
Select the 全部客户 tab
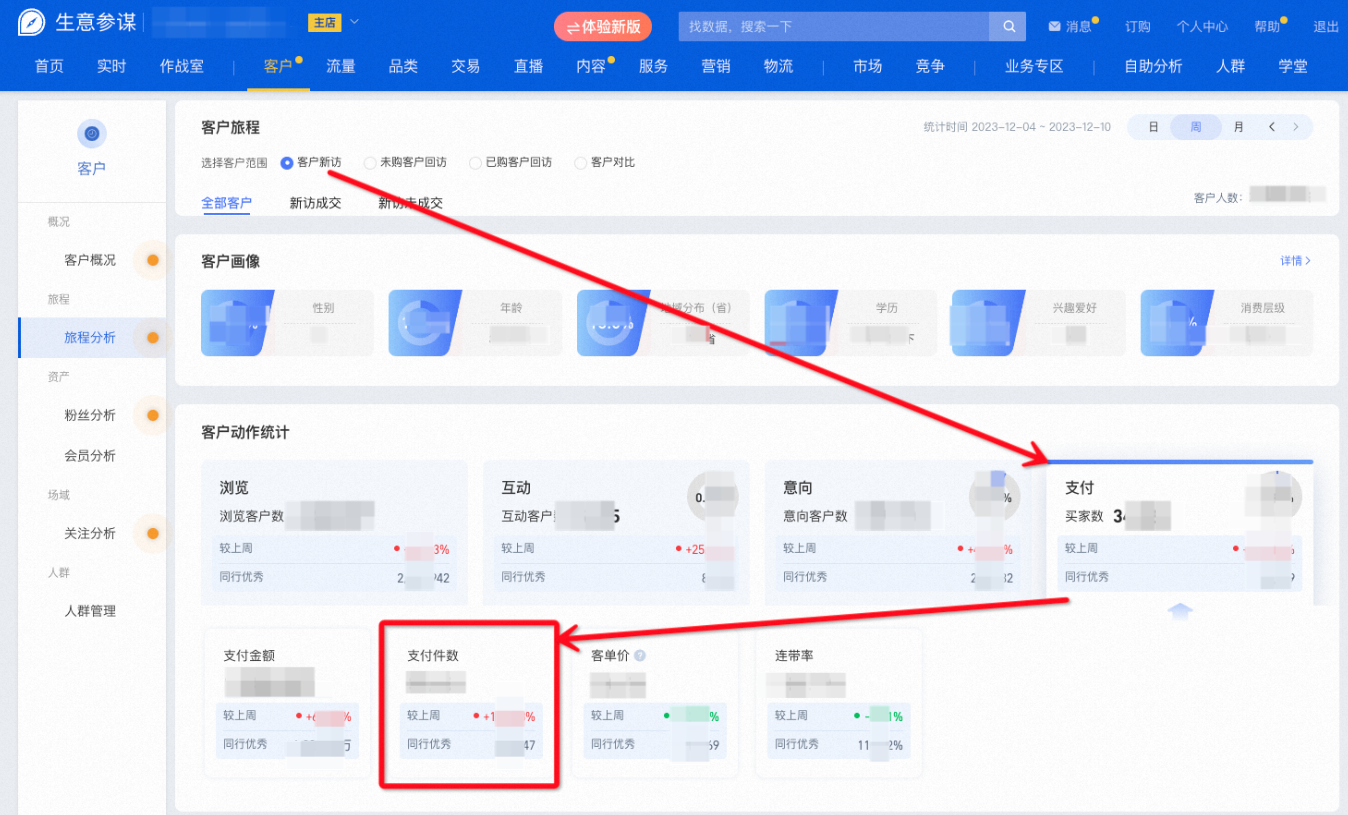pyautogui.click(x=226, y=203)
